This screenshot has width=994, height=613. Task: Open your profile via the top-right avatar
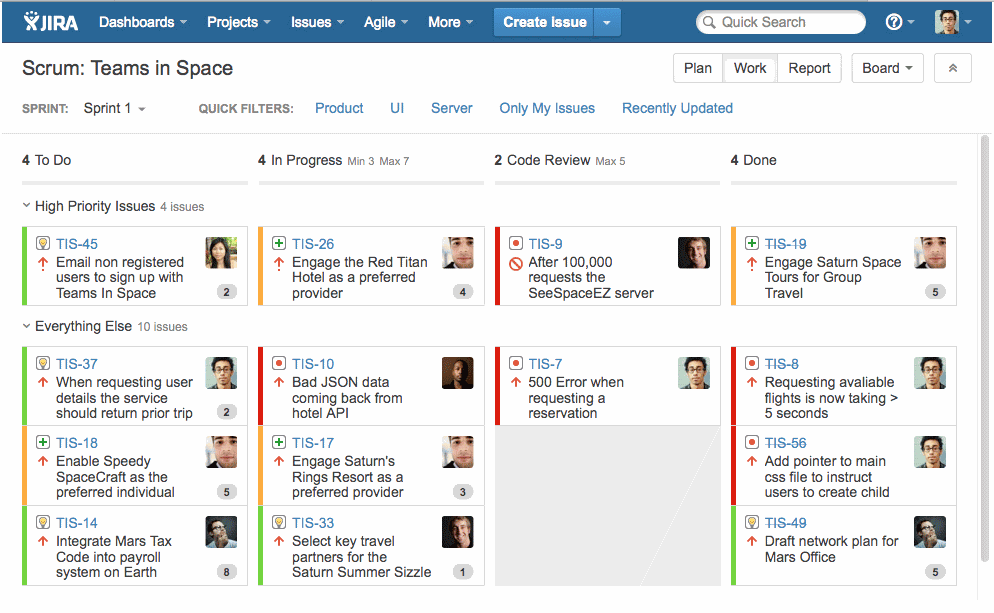(948, 20)
